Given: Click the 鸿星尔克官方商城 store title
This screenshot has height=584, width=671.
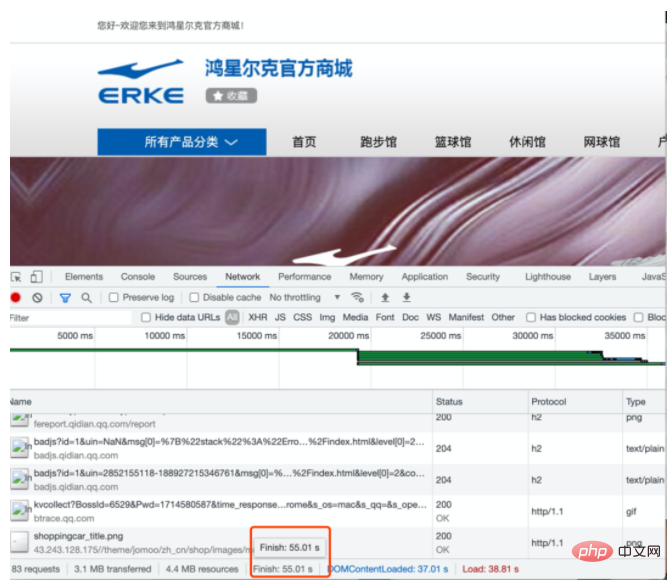Looking at the screenshot, I should coord(279,68).
